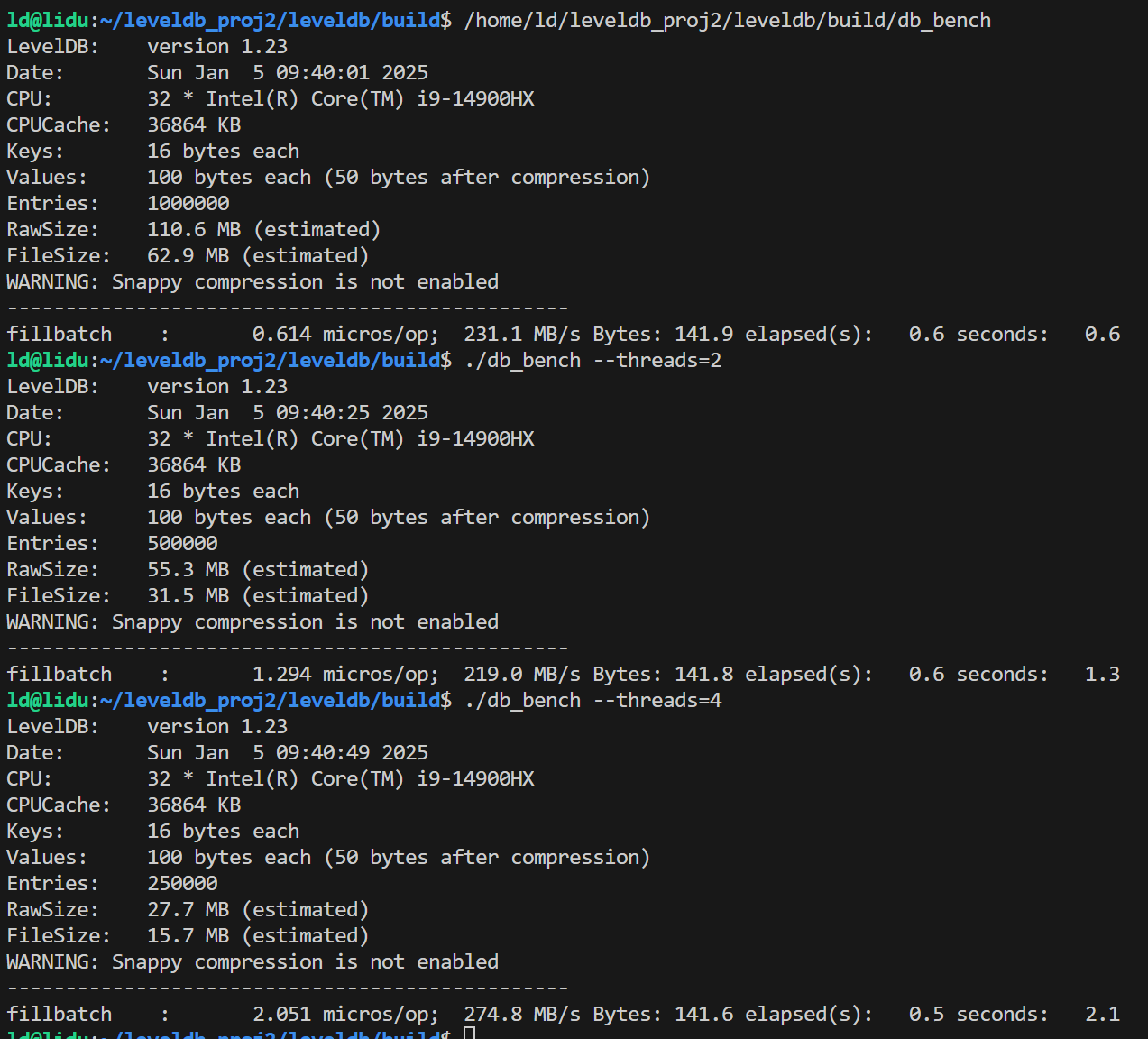Click the './db_bench --threads=4' command text

[x=592, y=700]
